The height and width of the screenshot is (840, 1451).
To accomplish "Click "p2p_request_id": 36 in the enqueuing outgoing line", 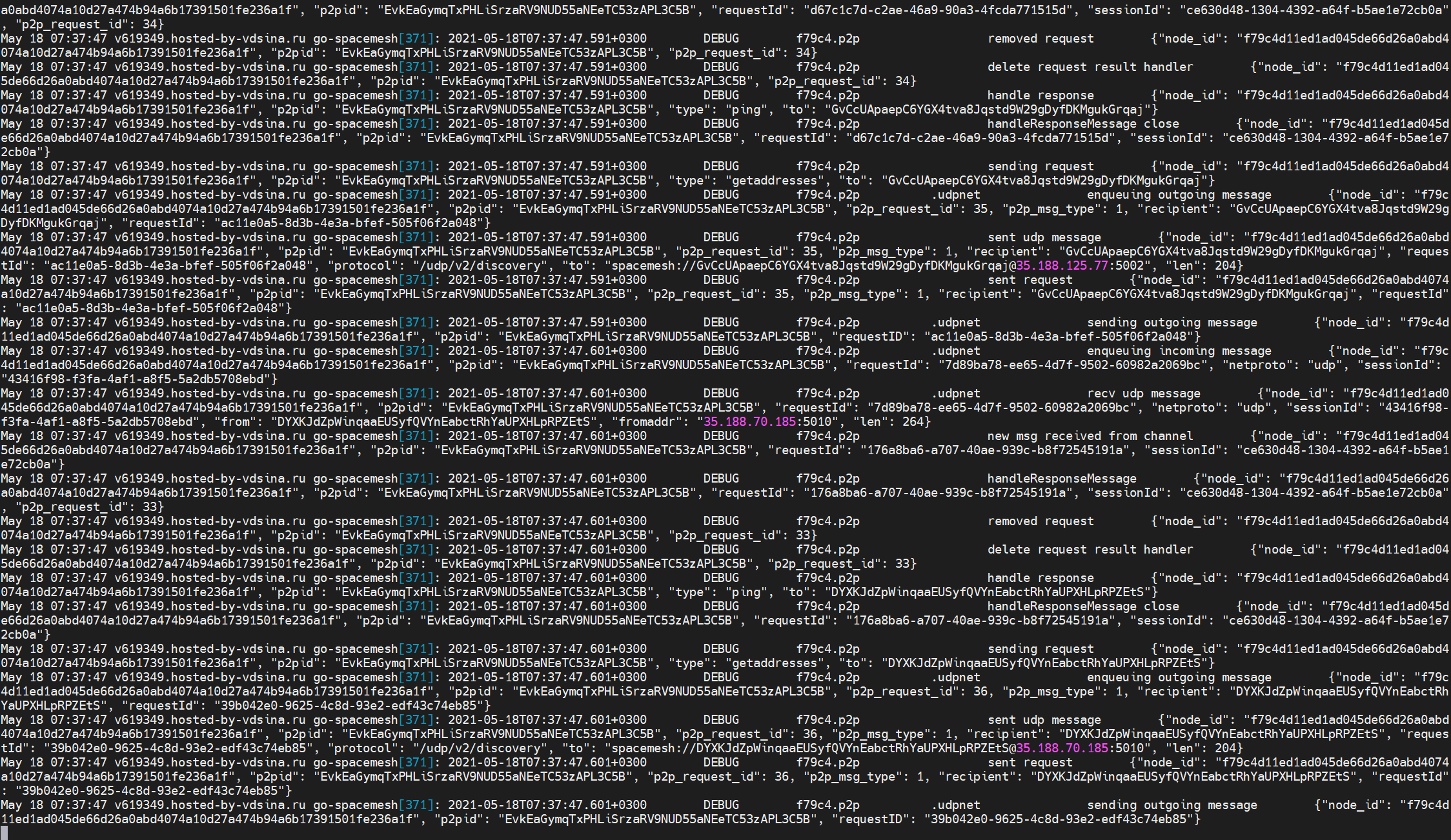I will (x=917, y=691).
